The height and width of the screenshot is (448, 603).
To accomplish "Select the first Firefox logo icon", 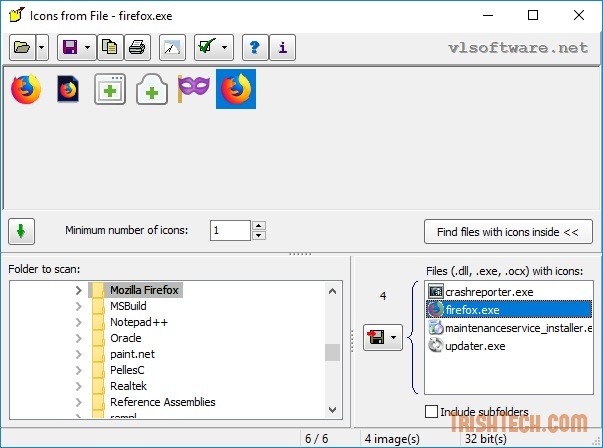I will coord(26,89).
